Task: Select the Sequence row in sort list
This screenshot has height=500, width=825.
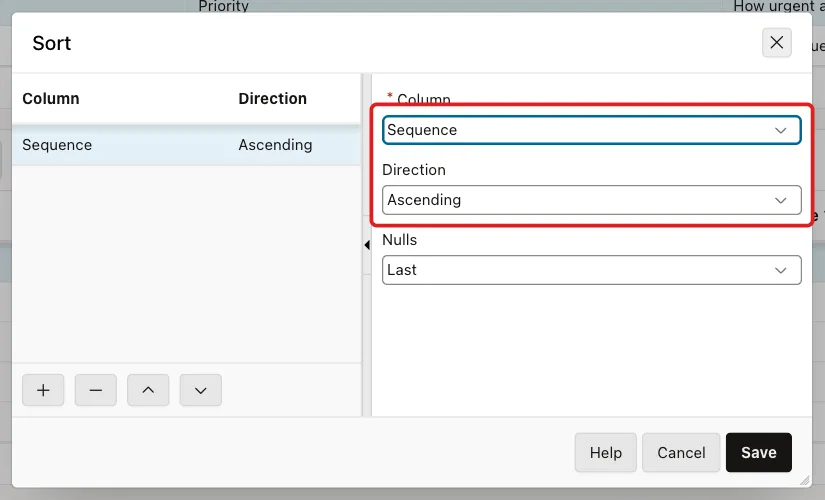Action: [x=186, y=145]
